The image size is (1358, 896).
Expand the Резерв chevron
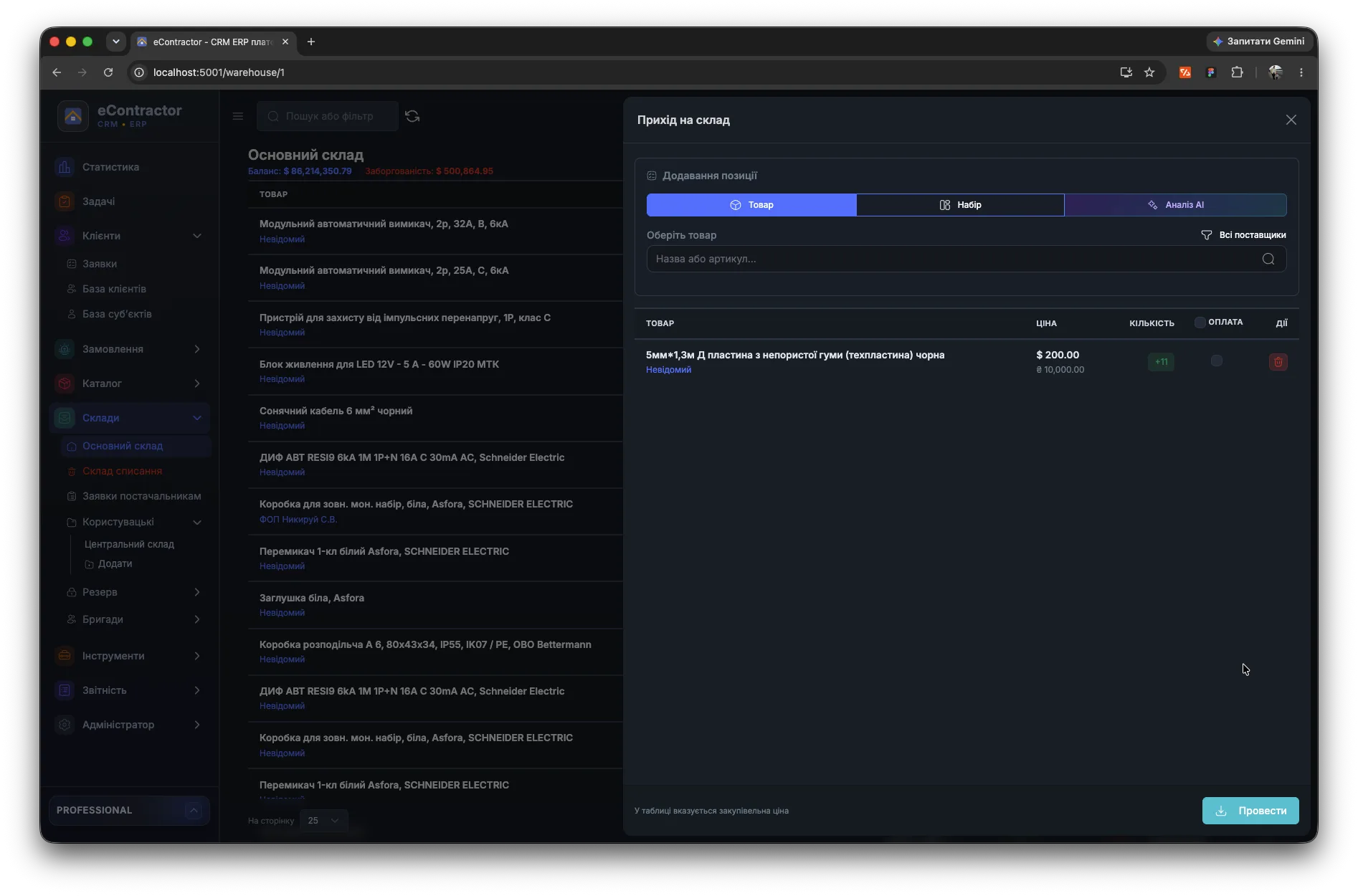[197, 592]
